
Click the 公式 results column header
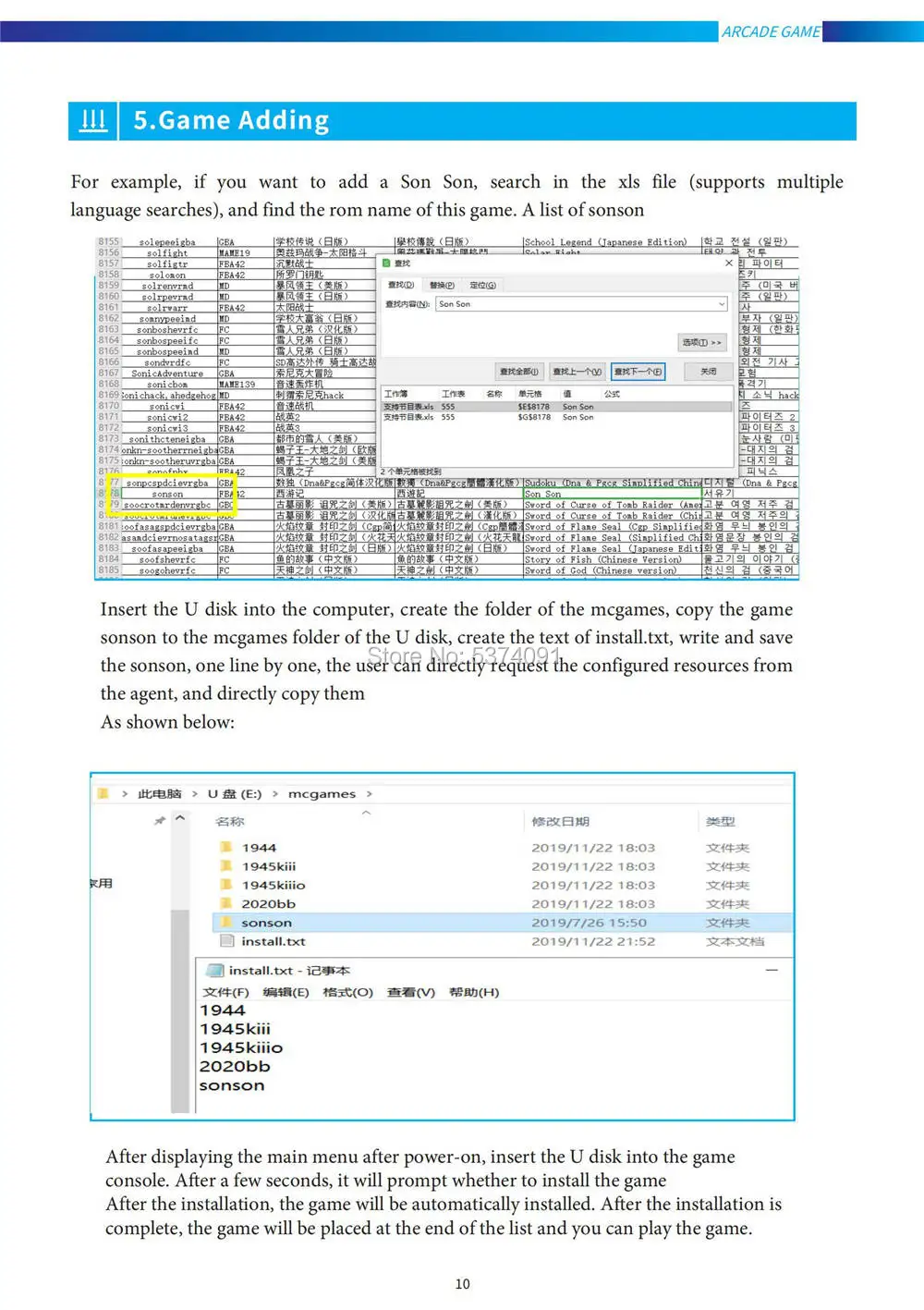612,394
